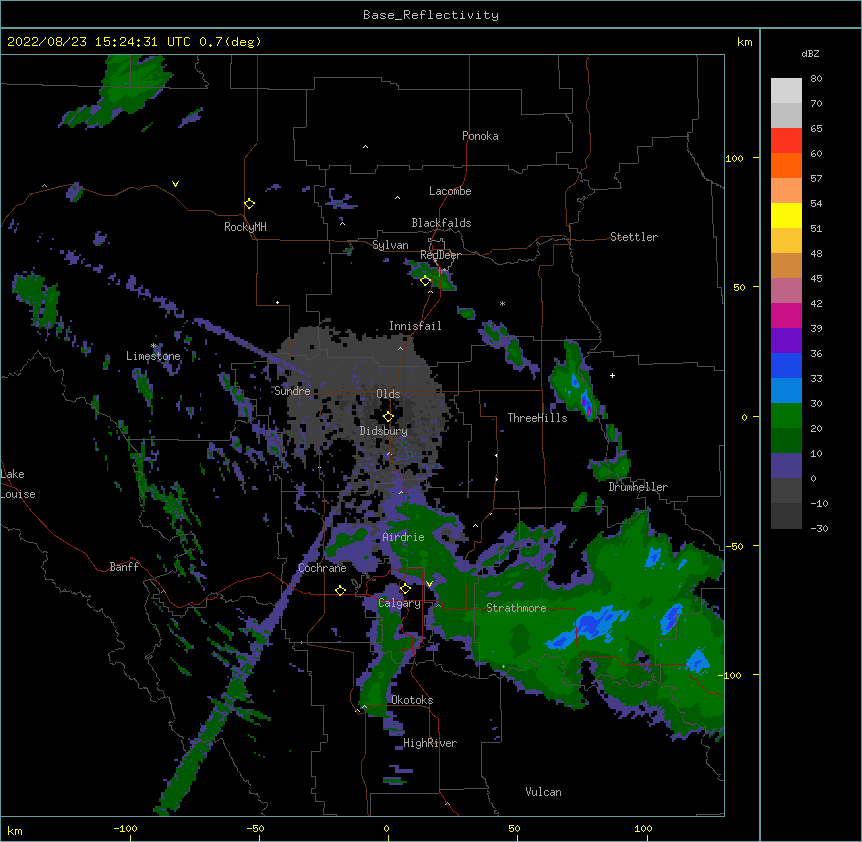
Task: Pick the purple 39-36 dBZ legend swatch
Action: click(x=786, y=341)
